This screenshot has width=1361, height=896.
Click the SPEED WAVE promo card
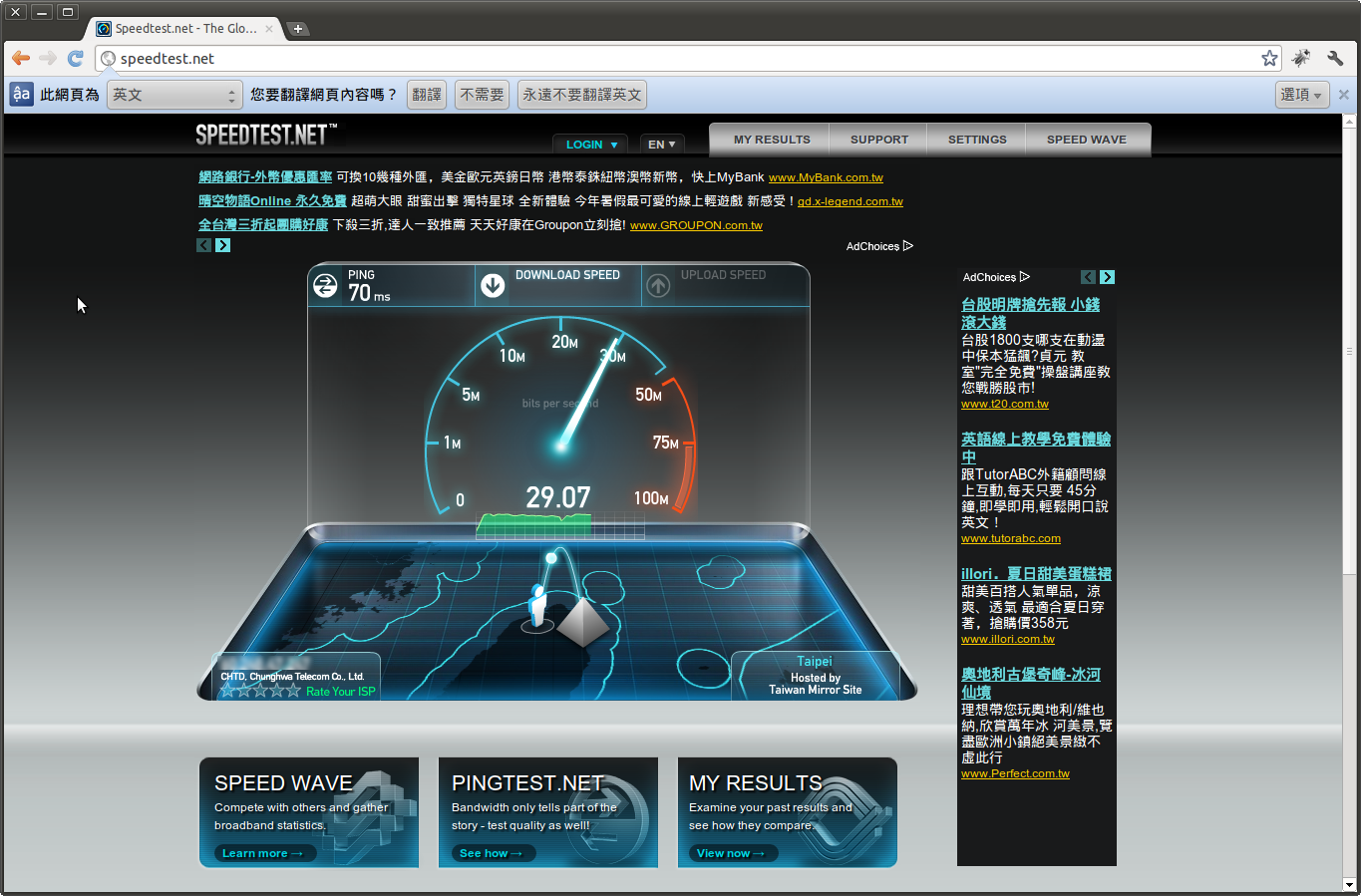309,812
